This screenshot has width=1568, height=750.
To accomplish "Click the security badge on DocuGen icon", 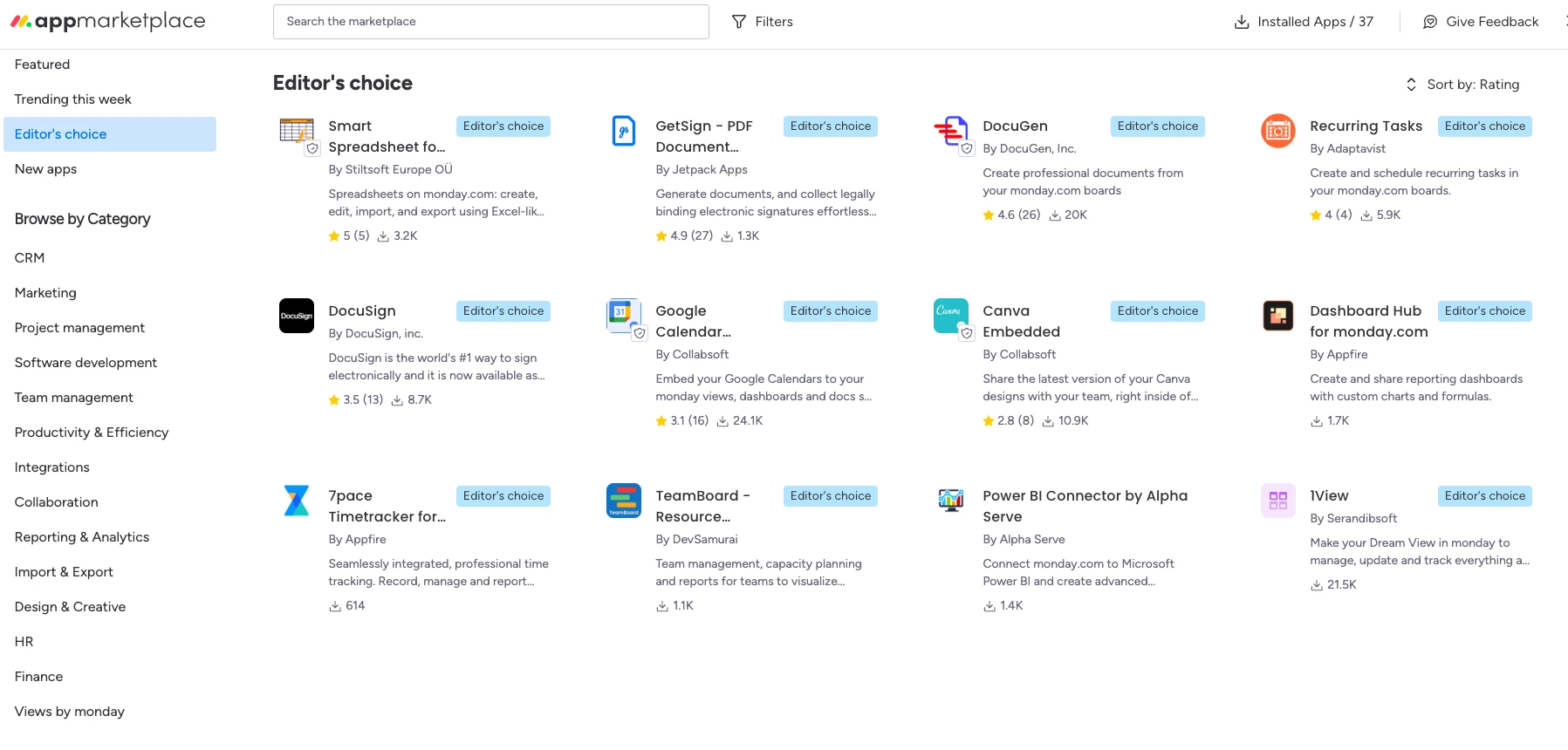I will [967, 148].
